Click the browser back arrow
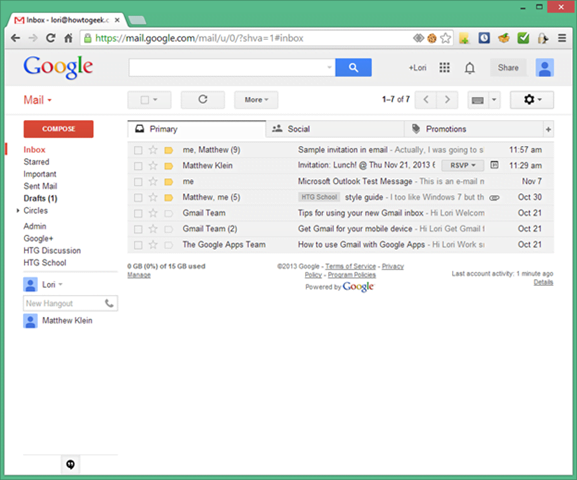The image size is (577, 480). [15, 38]
